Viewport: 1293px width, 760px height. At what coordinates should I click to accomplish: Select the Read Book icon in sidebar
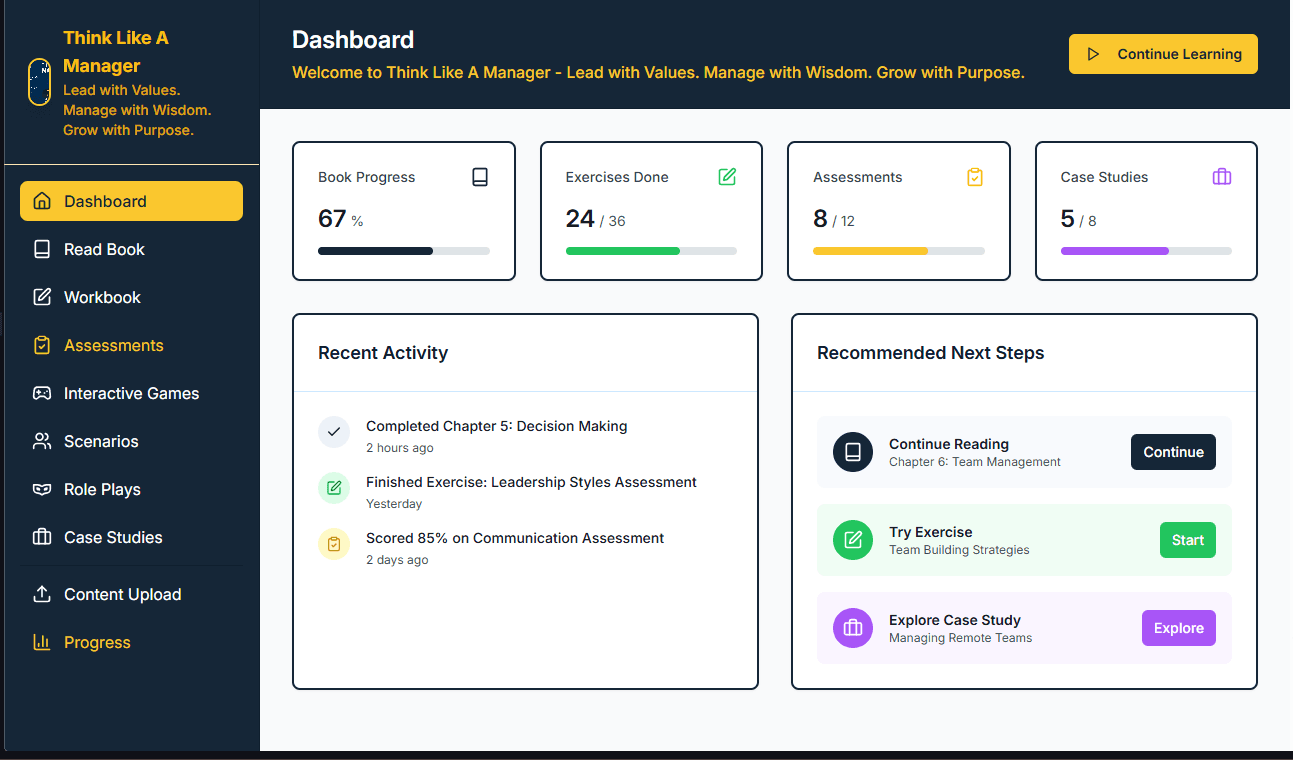[41, 249]
